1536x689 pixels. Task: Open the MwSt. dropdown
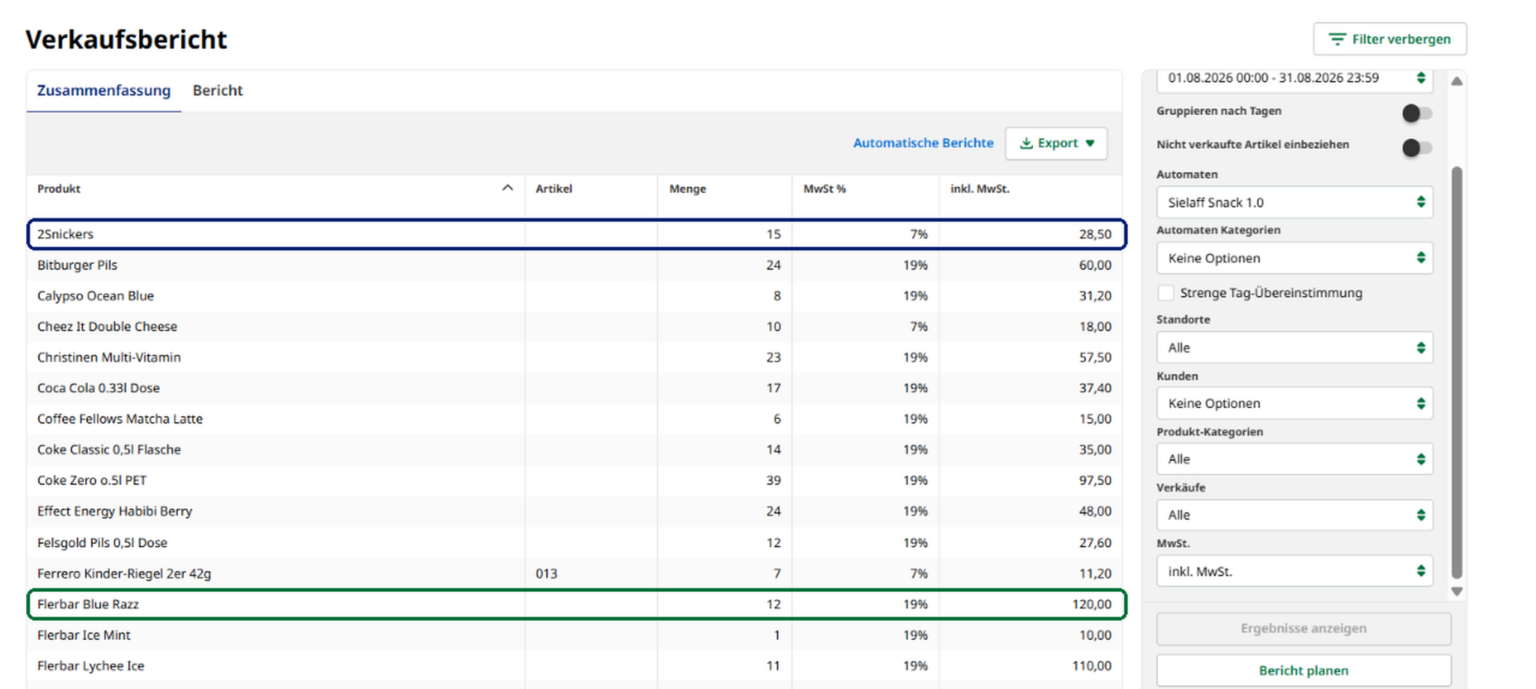click(1295, 571)
